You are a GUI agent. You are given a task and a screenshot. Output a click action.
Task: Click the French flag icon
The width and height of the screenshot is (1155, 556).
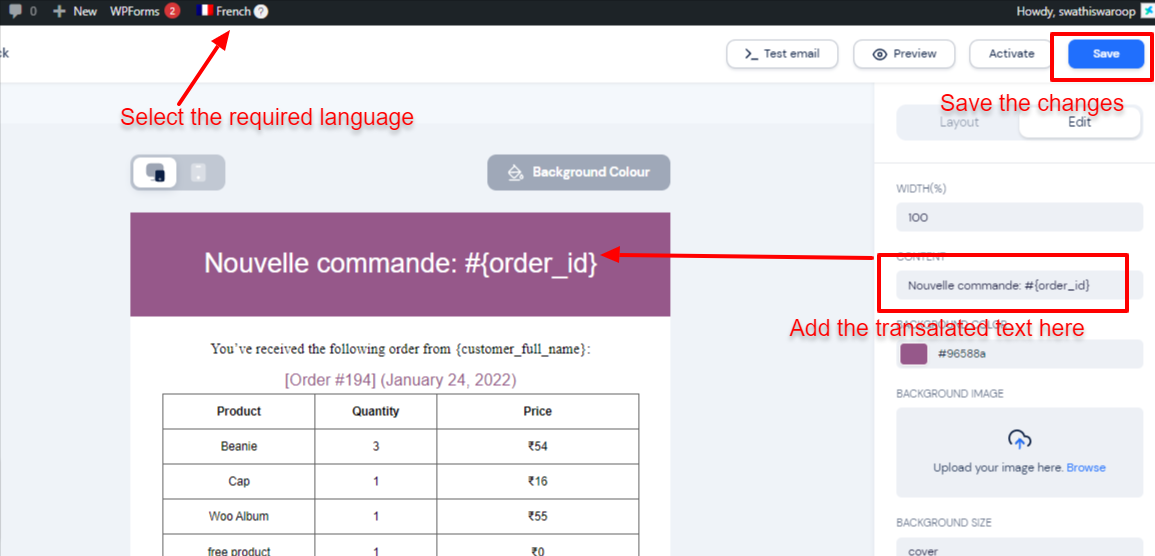click(x=206, y=12)
